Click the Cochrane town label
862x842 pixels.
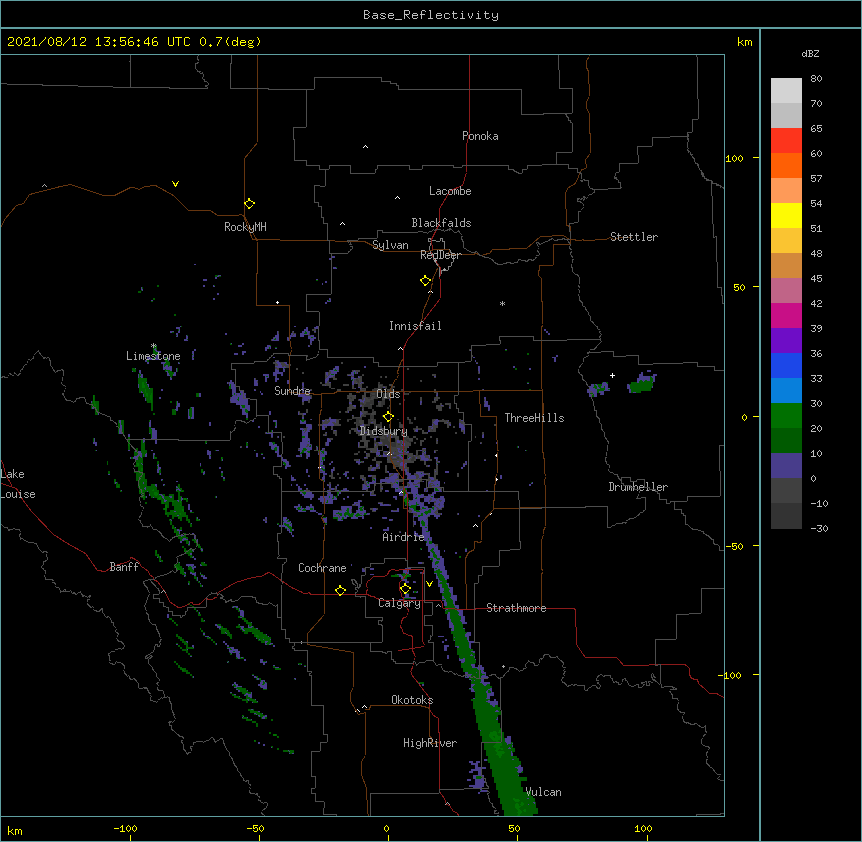point(322,568)
